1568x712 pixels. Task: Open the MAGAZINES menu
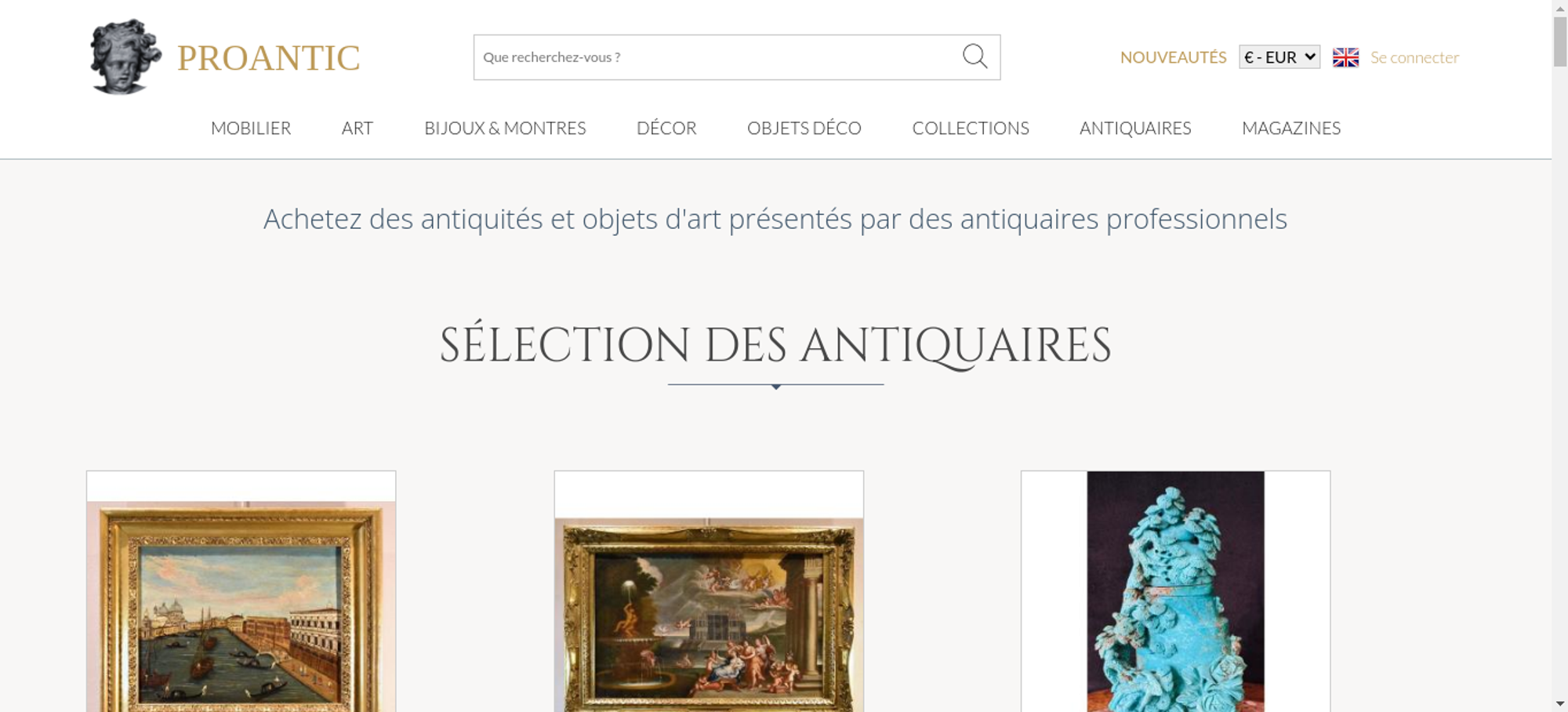coord(1291,128)
